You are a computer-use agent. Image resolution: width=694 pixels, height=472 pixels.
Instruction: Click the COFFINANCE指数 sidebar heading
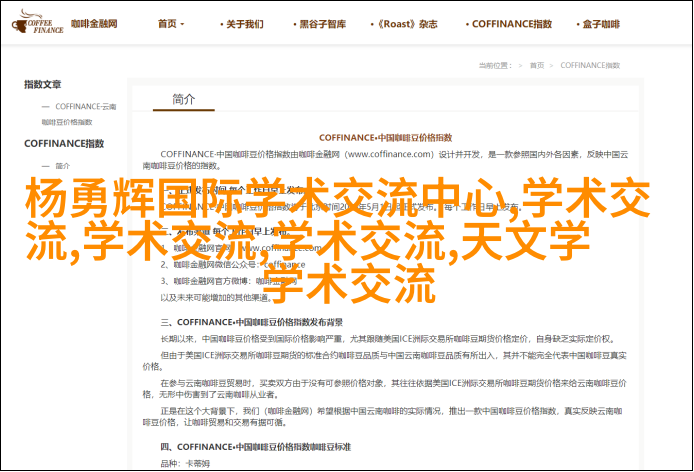pos(64,143)
